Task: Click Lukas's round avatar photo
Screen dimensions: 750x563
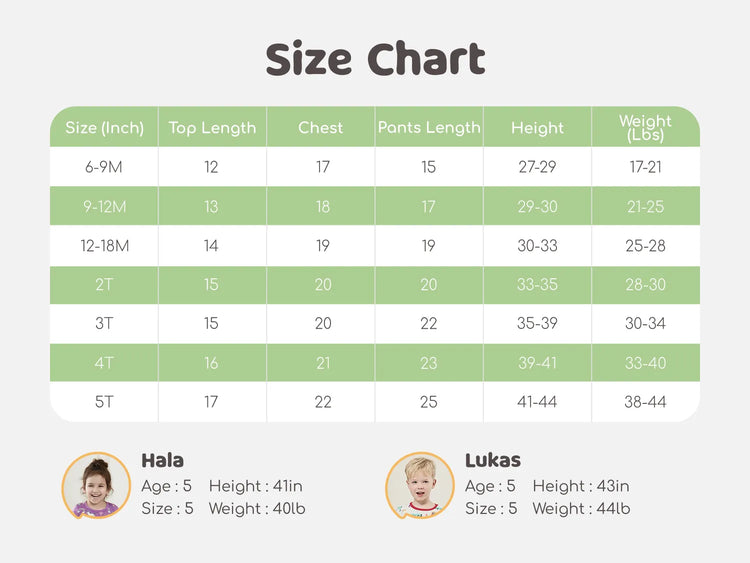Action: [x=420, y=485]
